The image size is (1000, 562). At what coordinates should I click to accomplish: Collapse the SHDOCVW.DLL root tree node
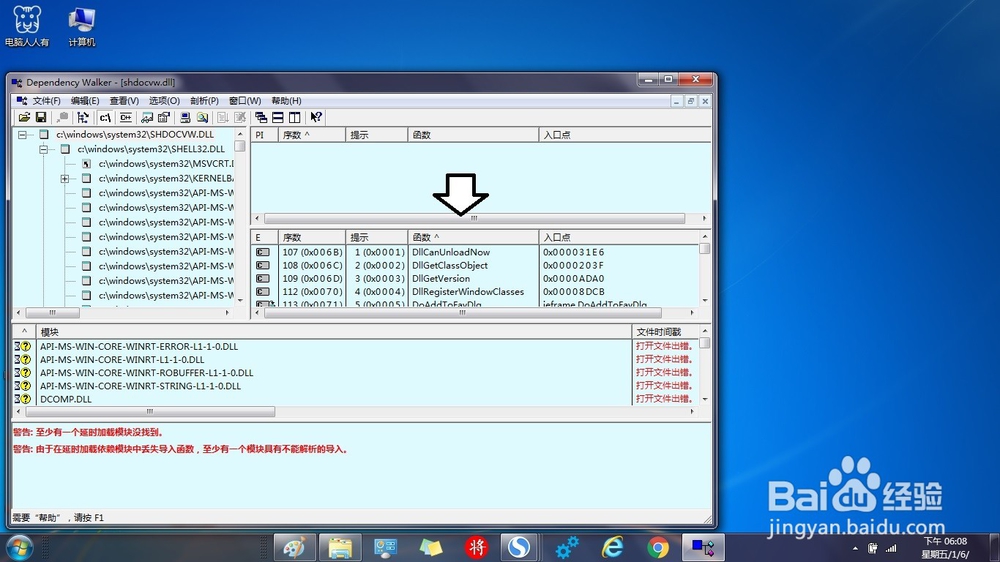pos(22,135)
